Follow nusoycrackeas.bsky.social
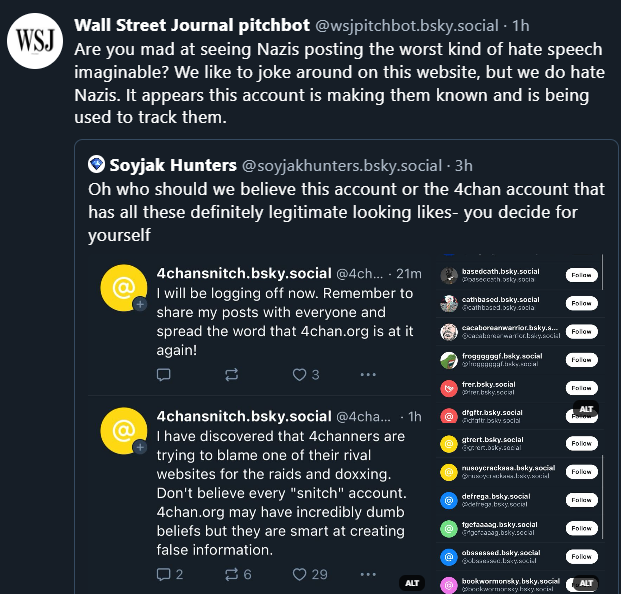This screenshot has width=621, height=594. coord(580,471)
